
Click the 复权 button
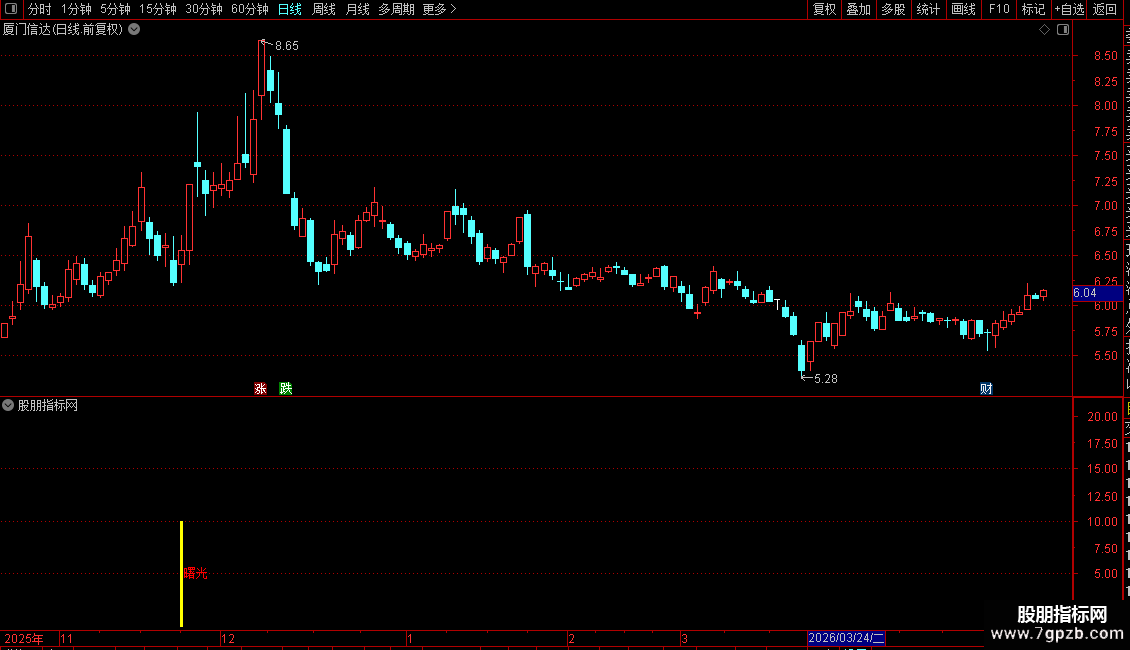click(x=824, y=9)
